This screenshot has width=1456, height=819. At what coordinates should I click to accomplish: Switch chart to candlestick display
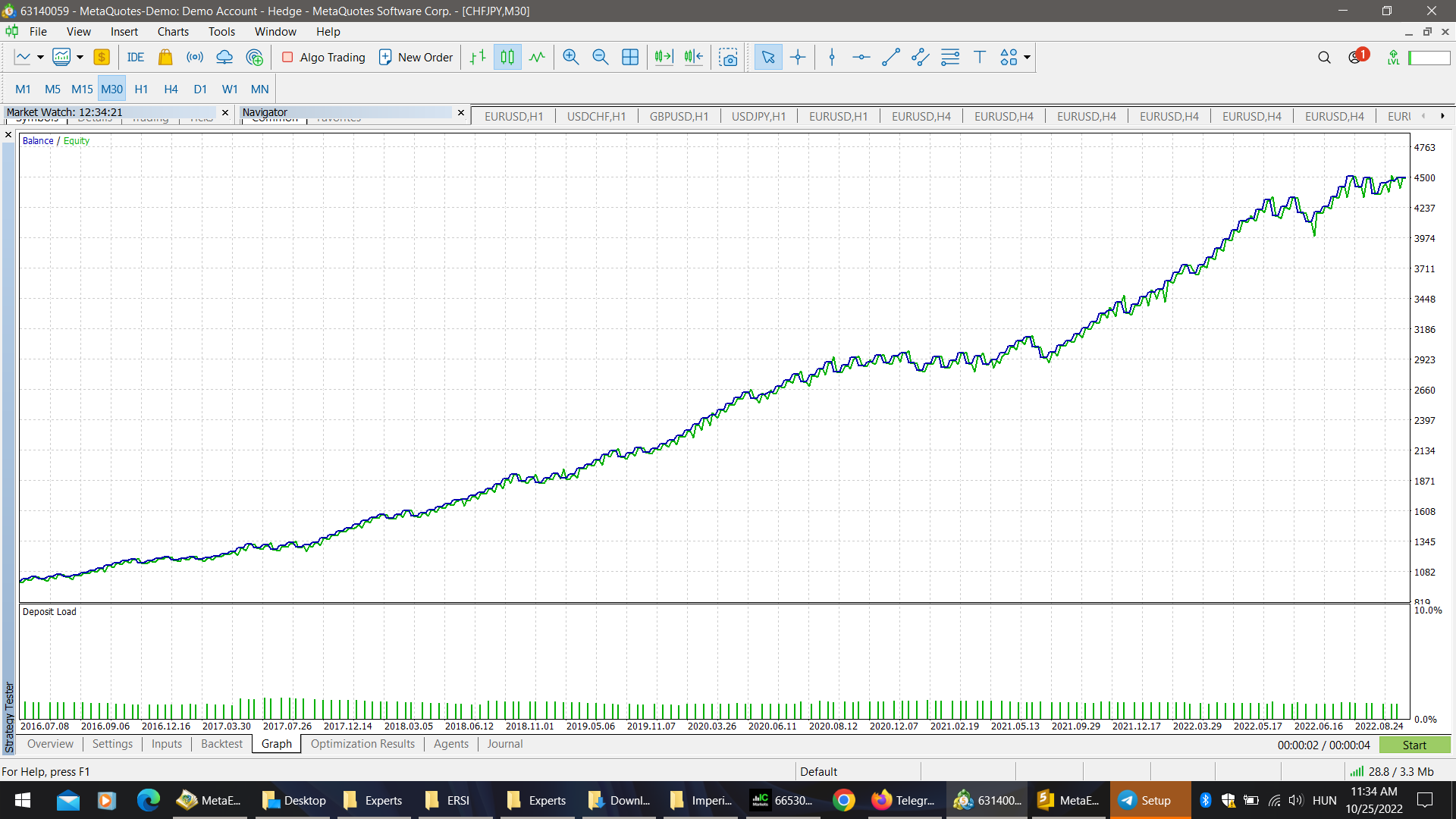[507, 57]
